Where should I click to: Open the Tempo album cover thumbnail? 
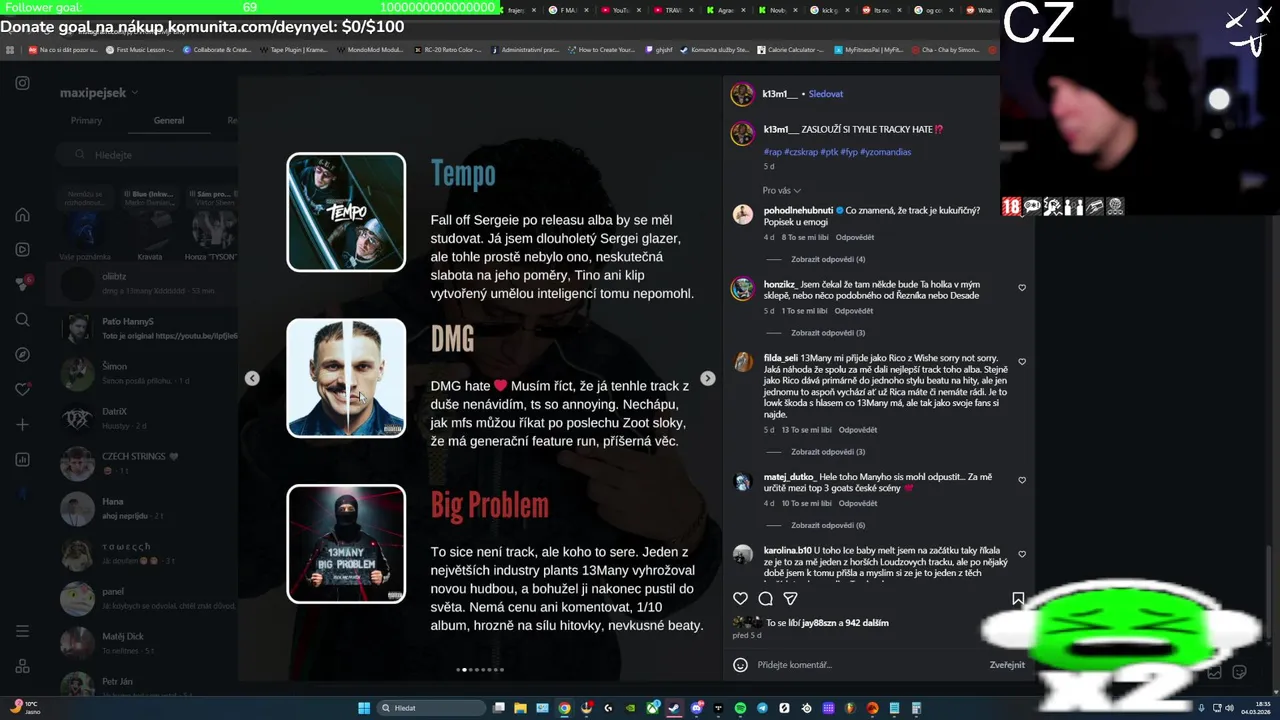point(346,212)
